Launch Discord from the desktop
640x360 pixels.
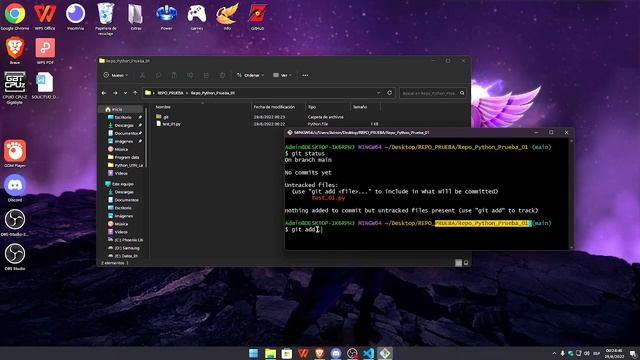click(x=15, y=188)
